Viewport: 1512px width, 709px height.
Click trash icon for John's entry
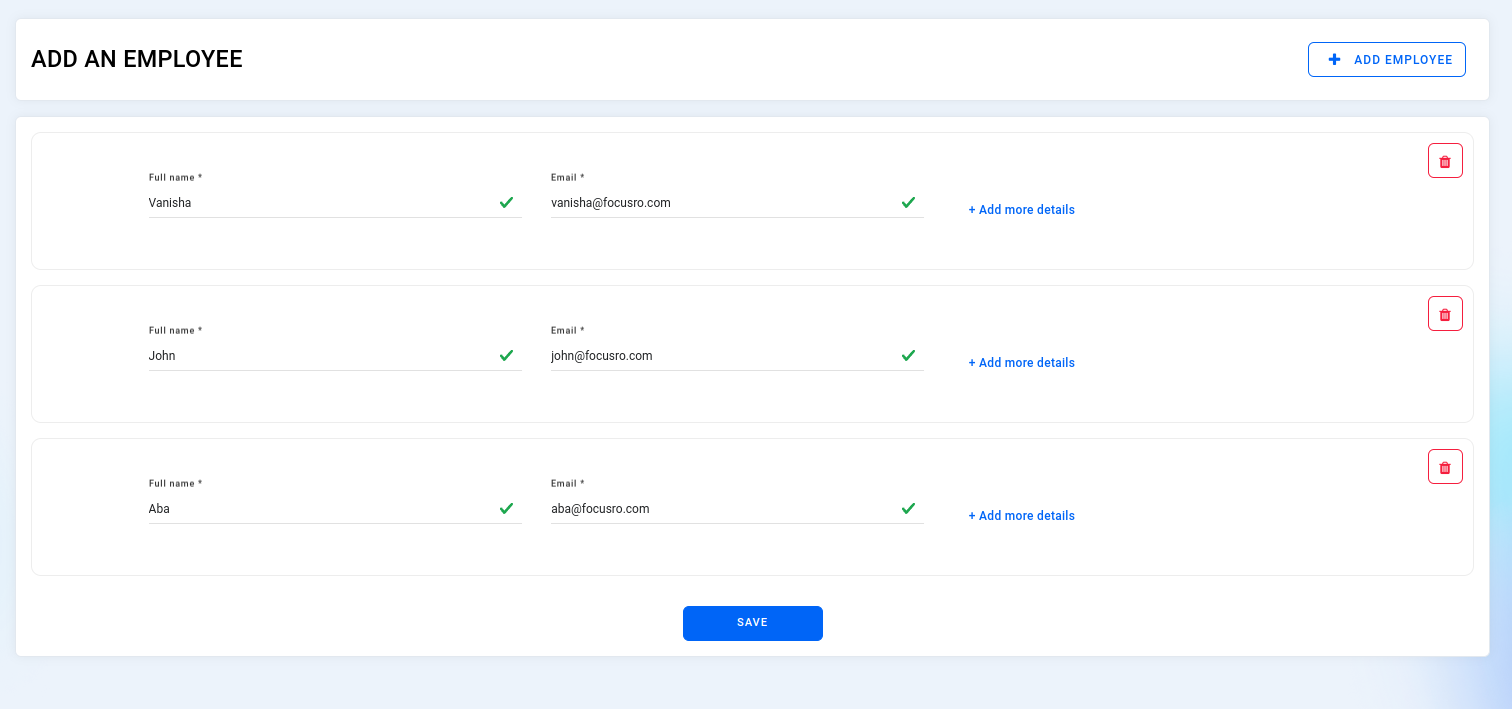point(1445,314)
